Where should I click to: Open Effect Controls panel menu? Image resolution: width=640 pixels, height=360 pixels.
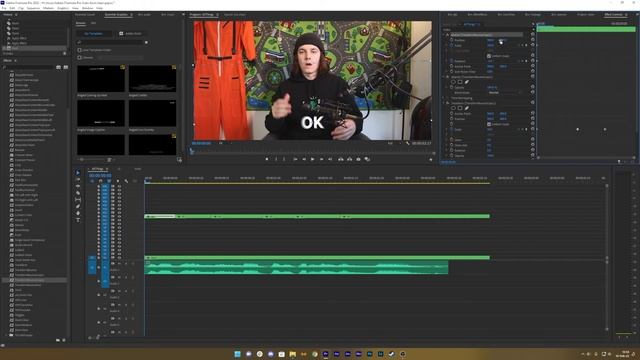[627, 15]
